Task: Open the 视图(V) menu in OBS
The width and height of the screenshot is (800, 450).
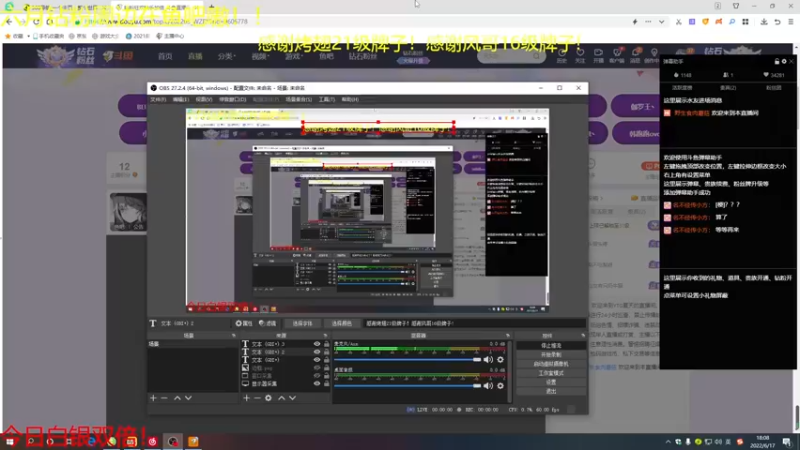Action: click(204, 99)
